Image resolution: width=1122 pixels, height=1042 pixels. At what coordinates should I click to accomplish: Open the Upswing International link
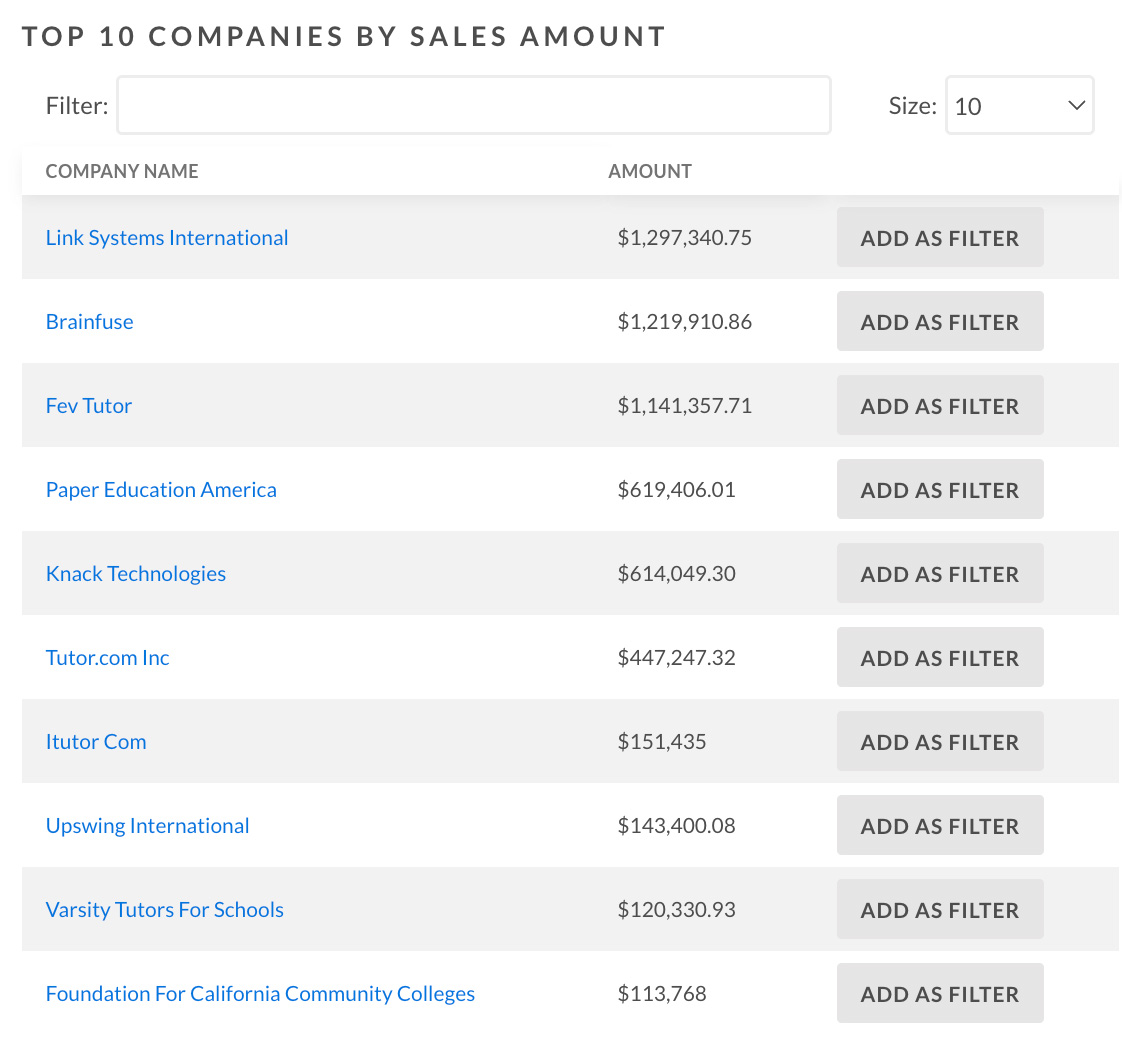click(148, 826)
